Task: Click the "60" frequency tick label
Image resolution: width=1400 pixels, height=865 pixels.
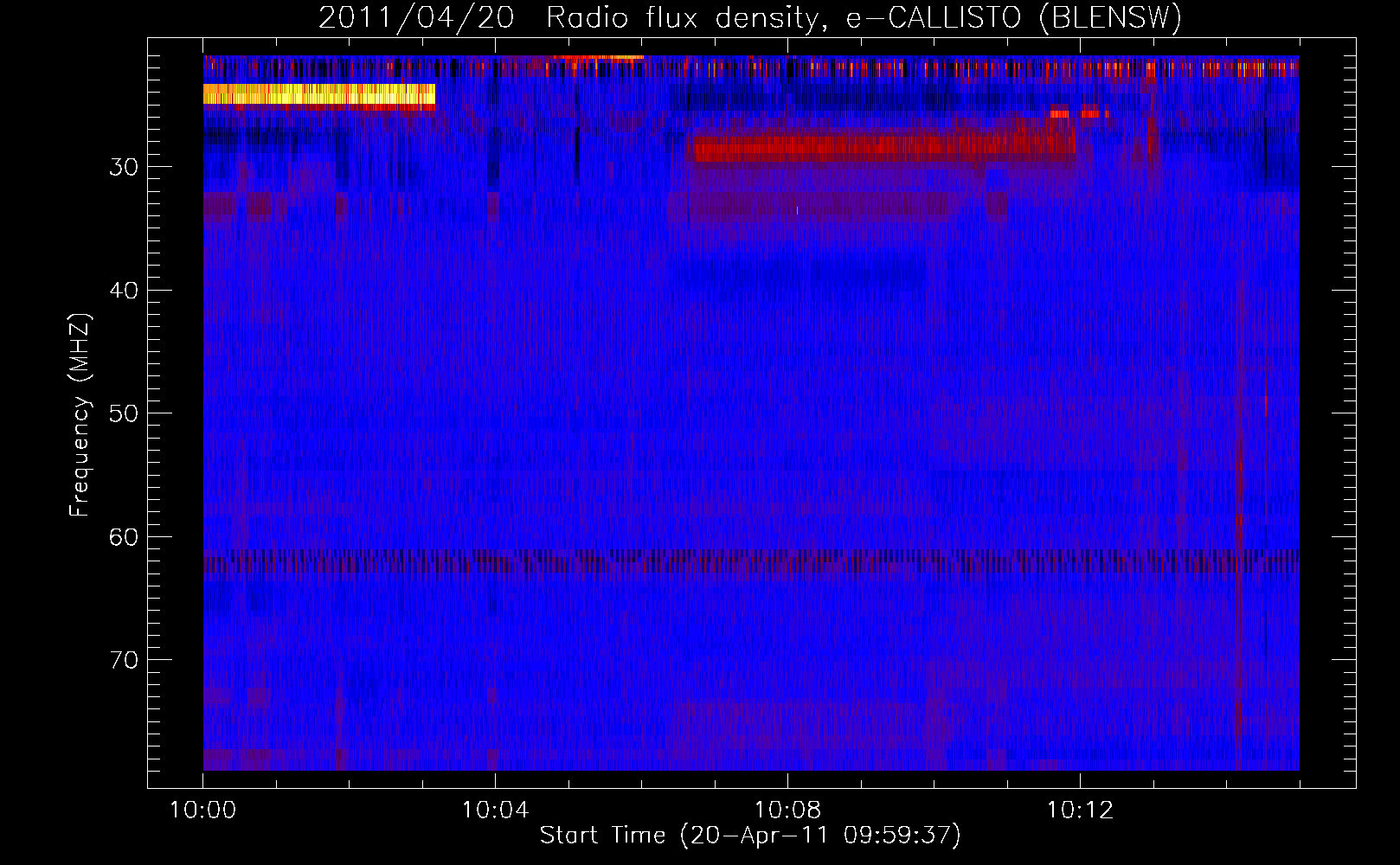Action: coord(124,537)
